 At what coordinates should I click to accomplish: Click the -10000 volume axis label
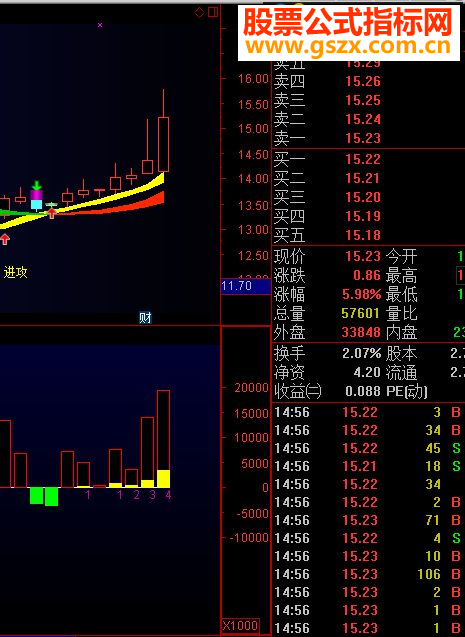point(249,538)
